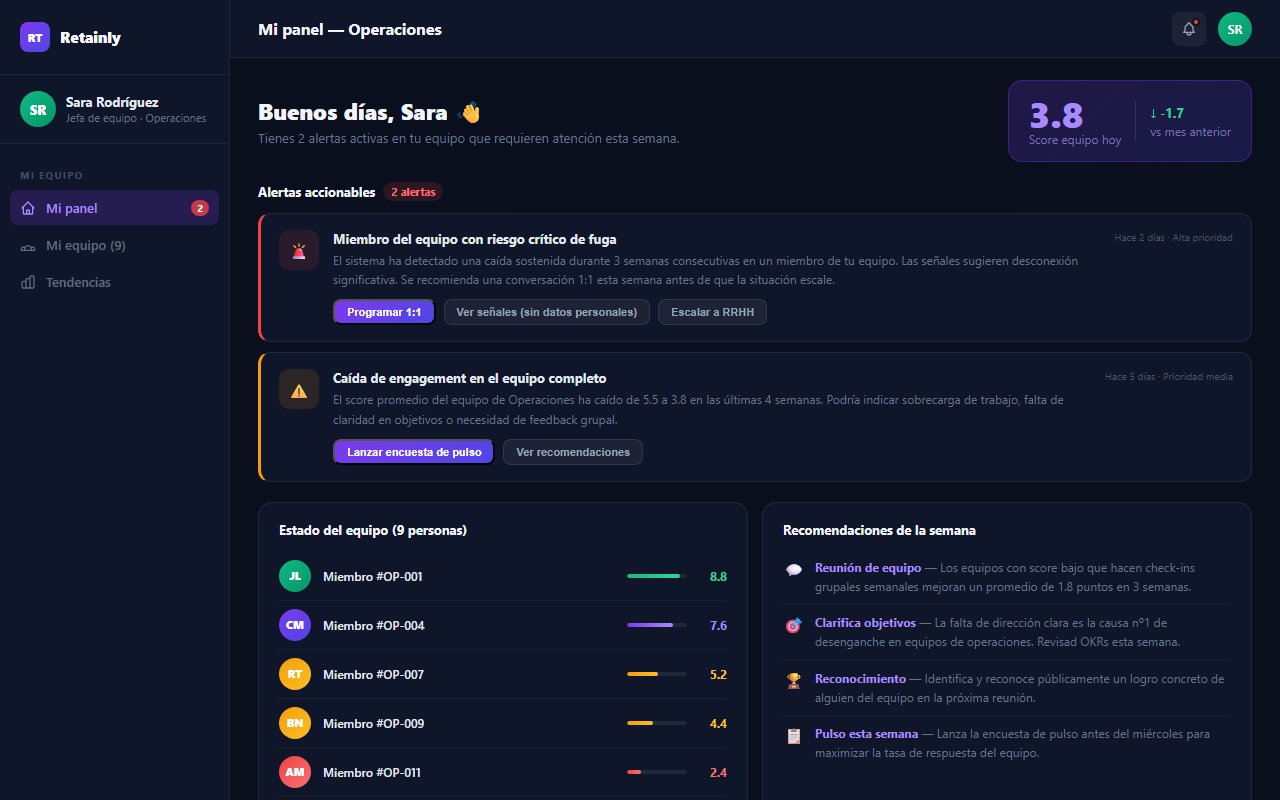Select the JL avatar for Miembro #OP-001

pos(295,576)
